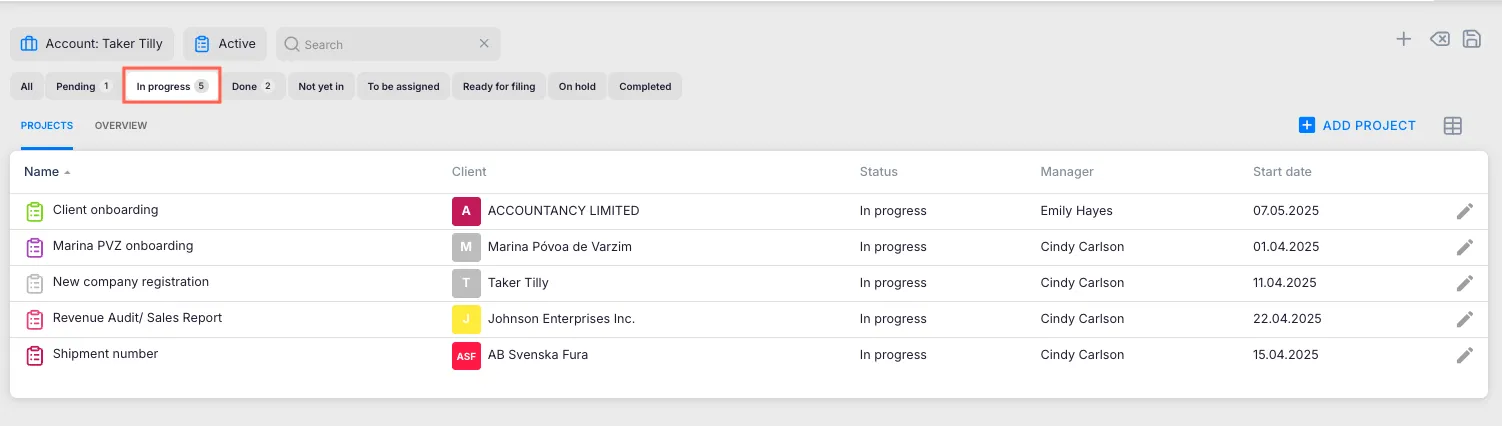Viewport: 1502px width, 426px height.
Task: Edit the Shipment number project
Action: [1464, 355]
